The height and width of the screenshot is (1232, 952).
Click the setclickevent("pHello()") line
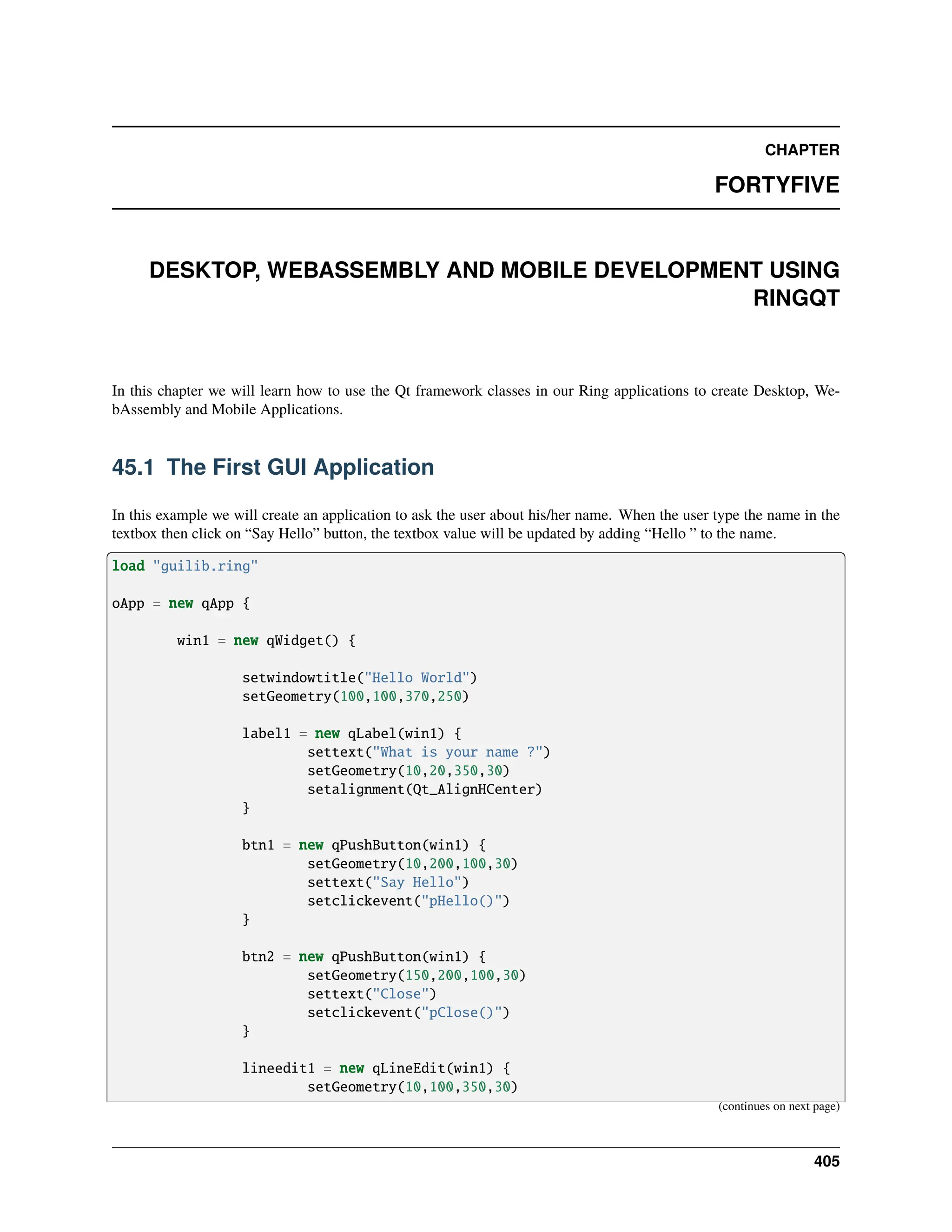point(408,901)
